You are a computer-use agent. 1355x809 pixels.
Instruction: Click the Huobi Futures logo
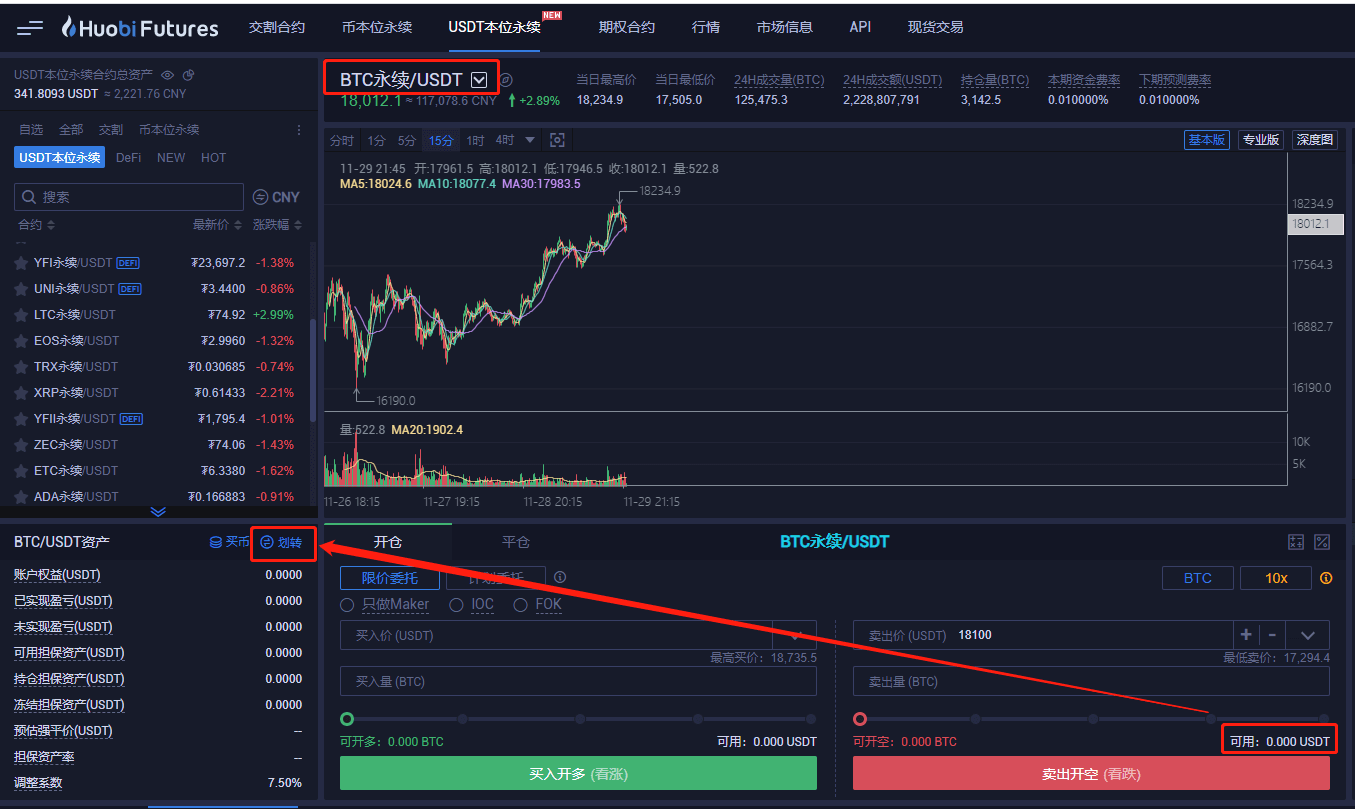click(140, 27)
